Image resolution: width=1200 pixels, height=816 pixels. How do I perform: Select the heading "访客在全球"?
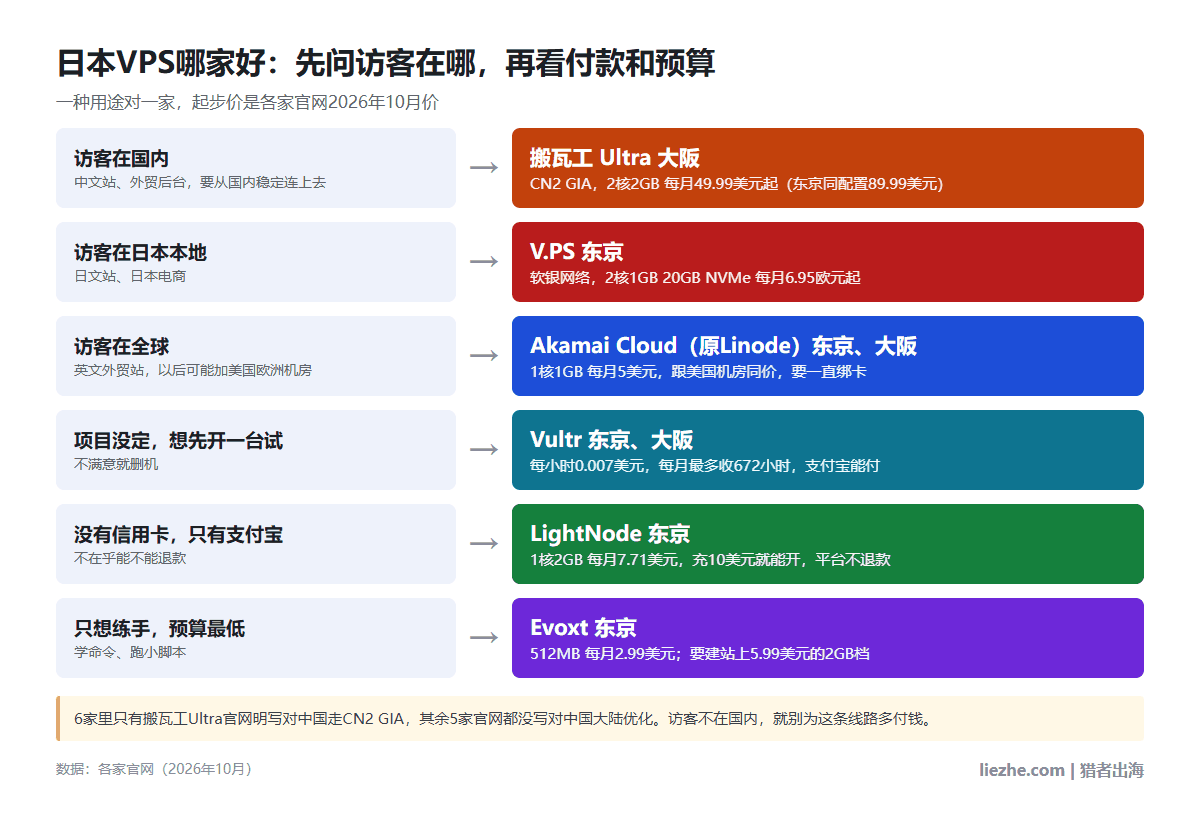coord(121,346)
